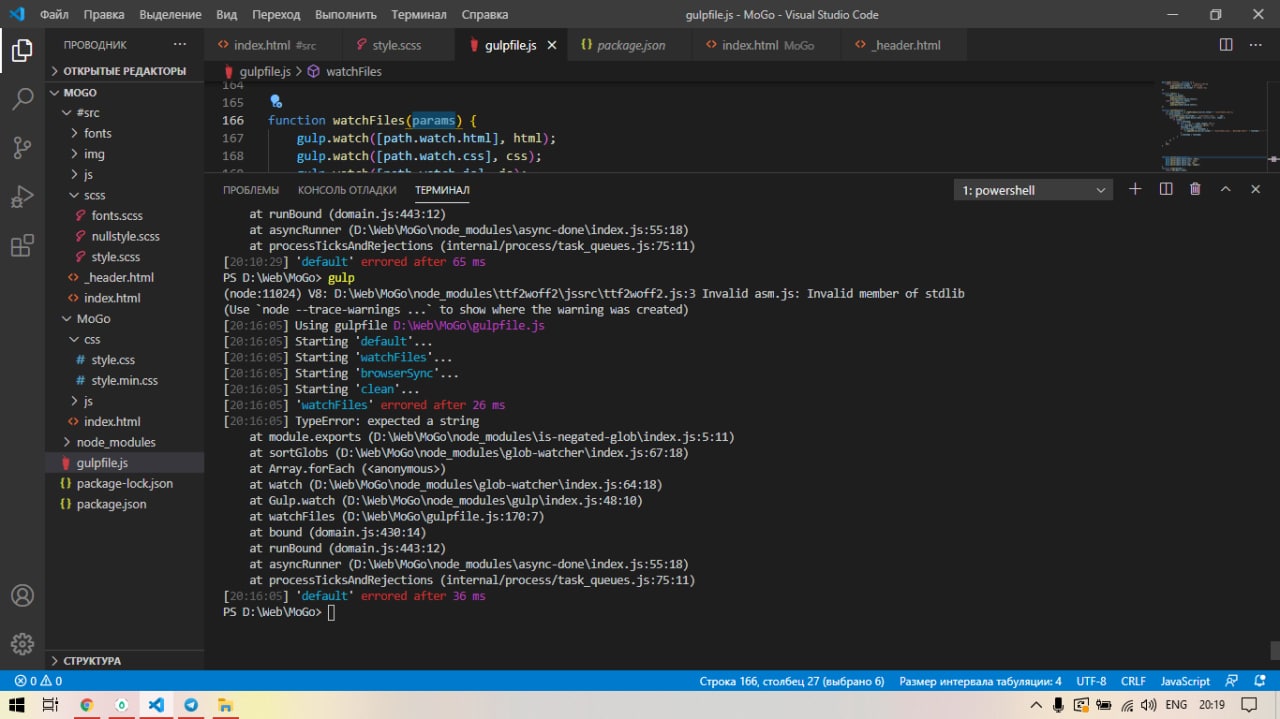Image resolution: width=1280 pixels, height=719 pixels.
Task: Switch to style.scss editor tab
Action: (x=397, y=46)
